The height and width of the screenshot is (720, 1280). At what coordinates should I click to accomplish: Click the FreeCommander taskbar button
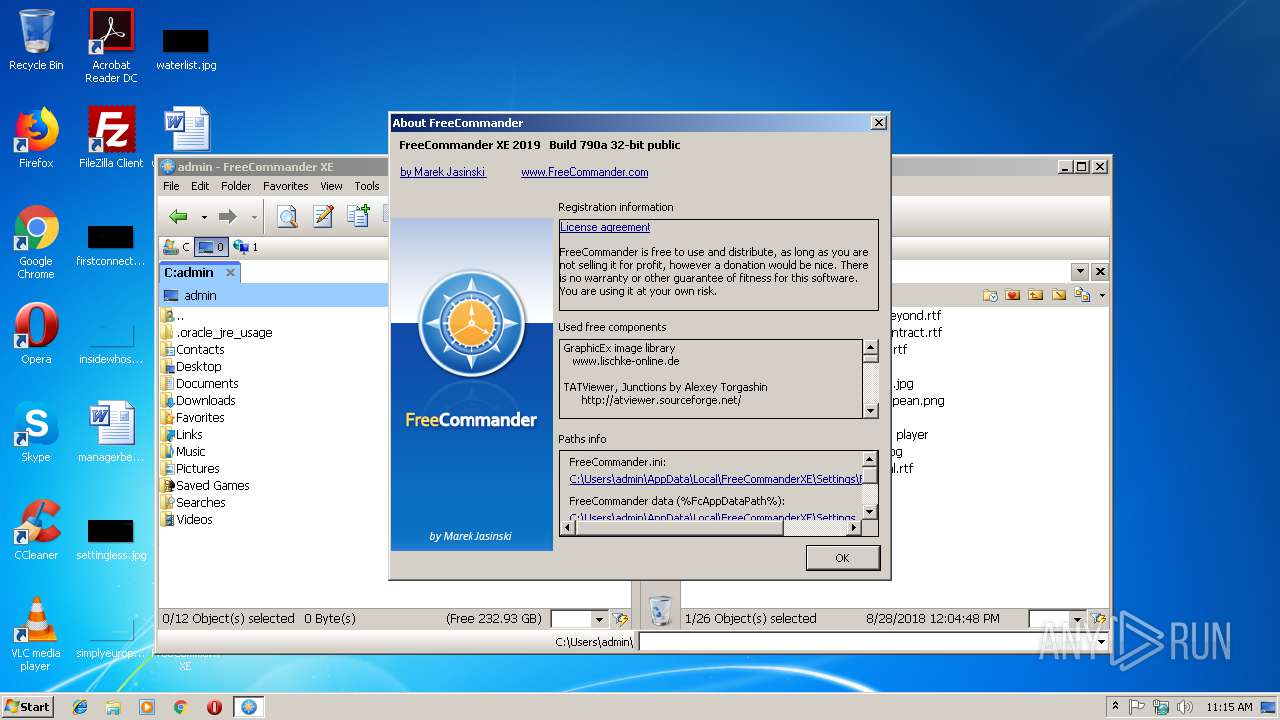(248, 707)
